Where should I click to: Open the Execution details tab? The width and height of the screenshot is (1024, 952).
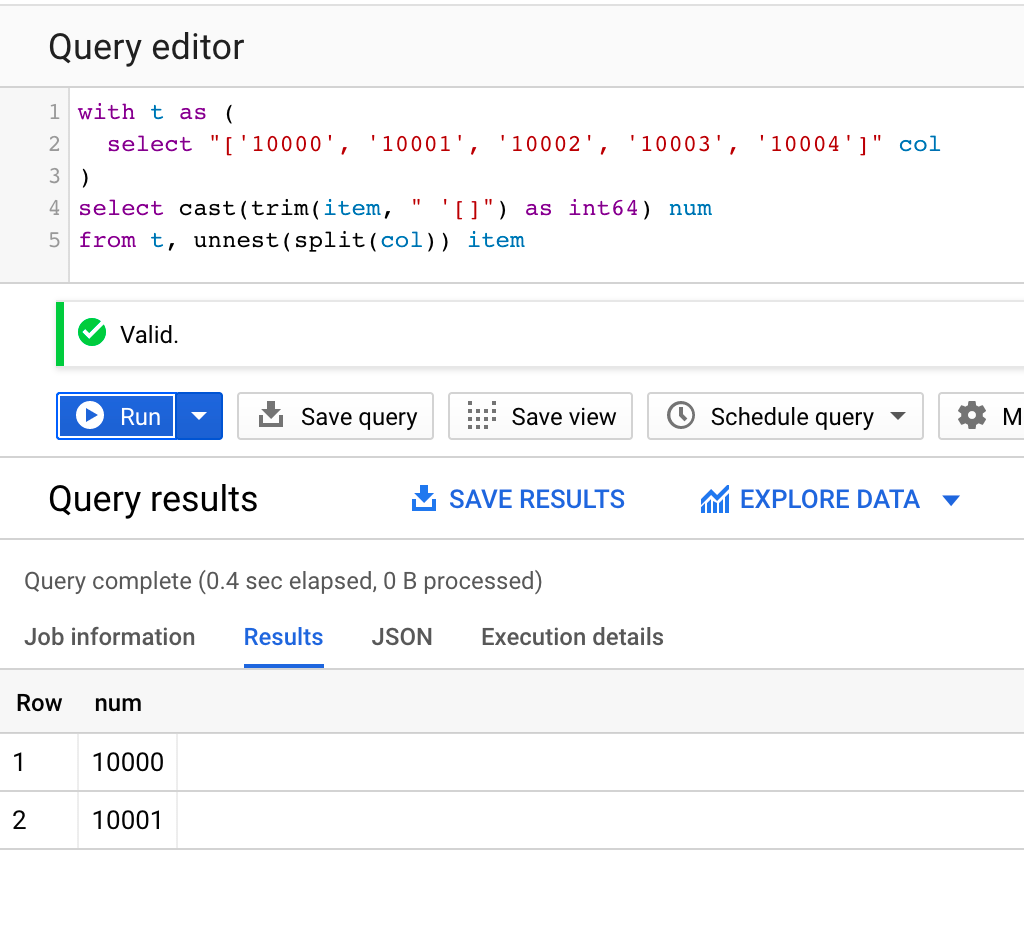coord(571,637)
